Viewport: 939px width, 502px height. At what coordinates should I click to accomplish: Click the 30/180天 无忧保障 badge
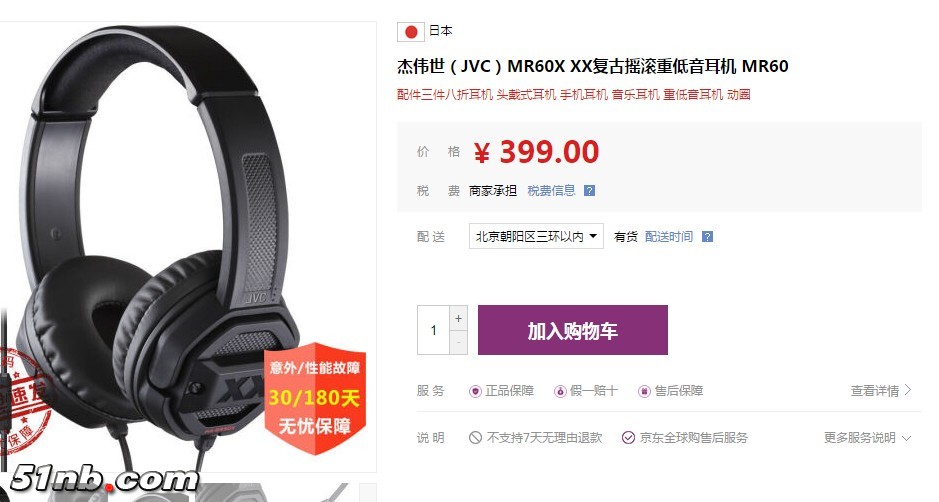point(314,397)
